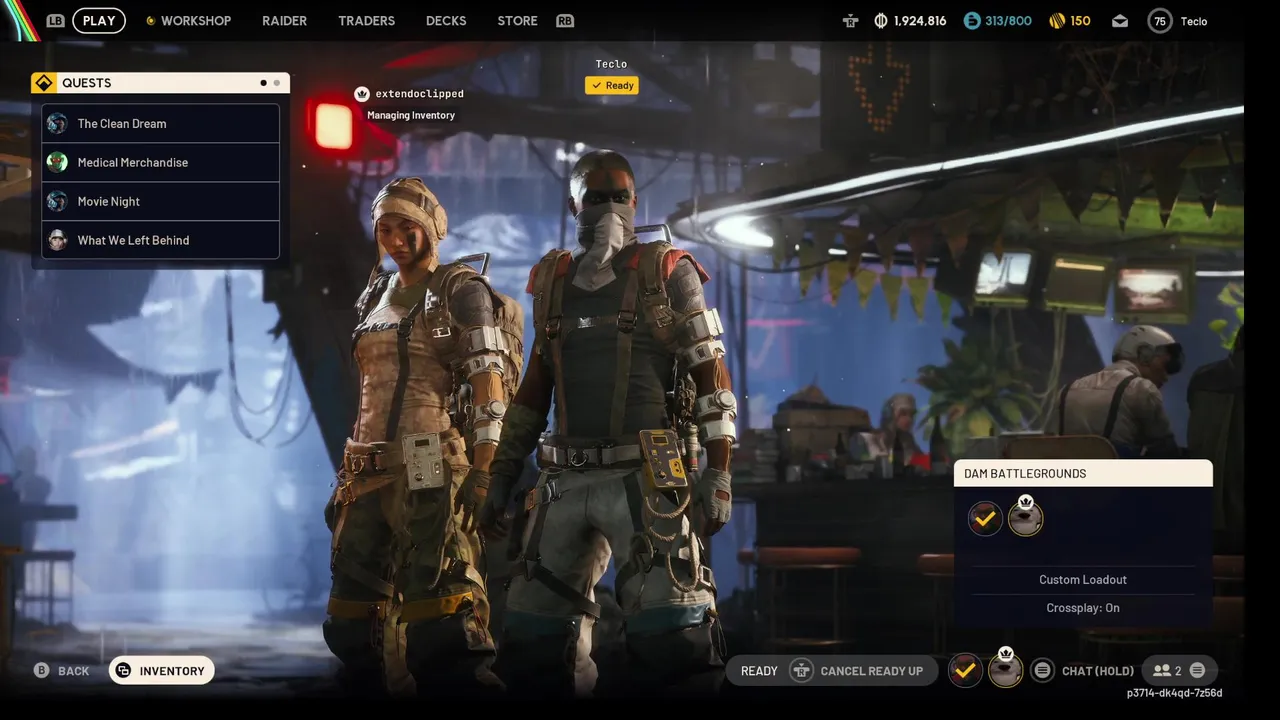Click the right-stick shortcut icon in top bar
Screen dimensions: 1280x720
coord(850,20)
